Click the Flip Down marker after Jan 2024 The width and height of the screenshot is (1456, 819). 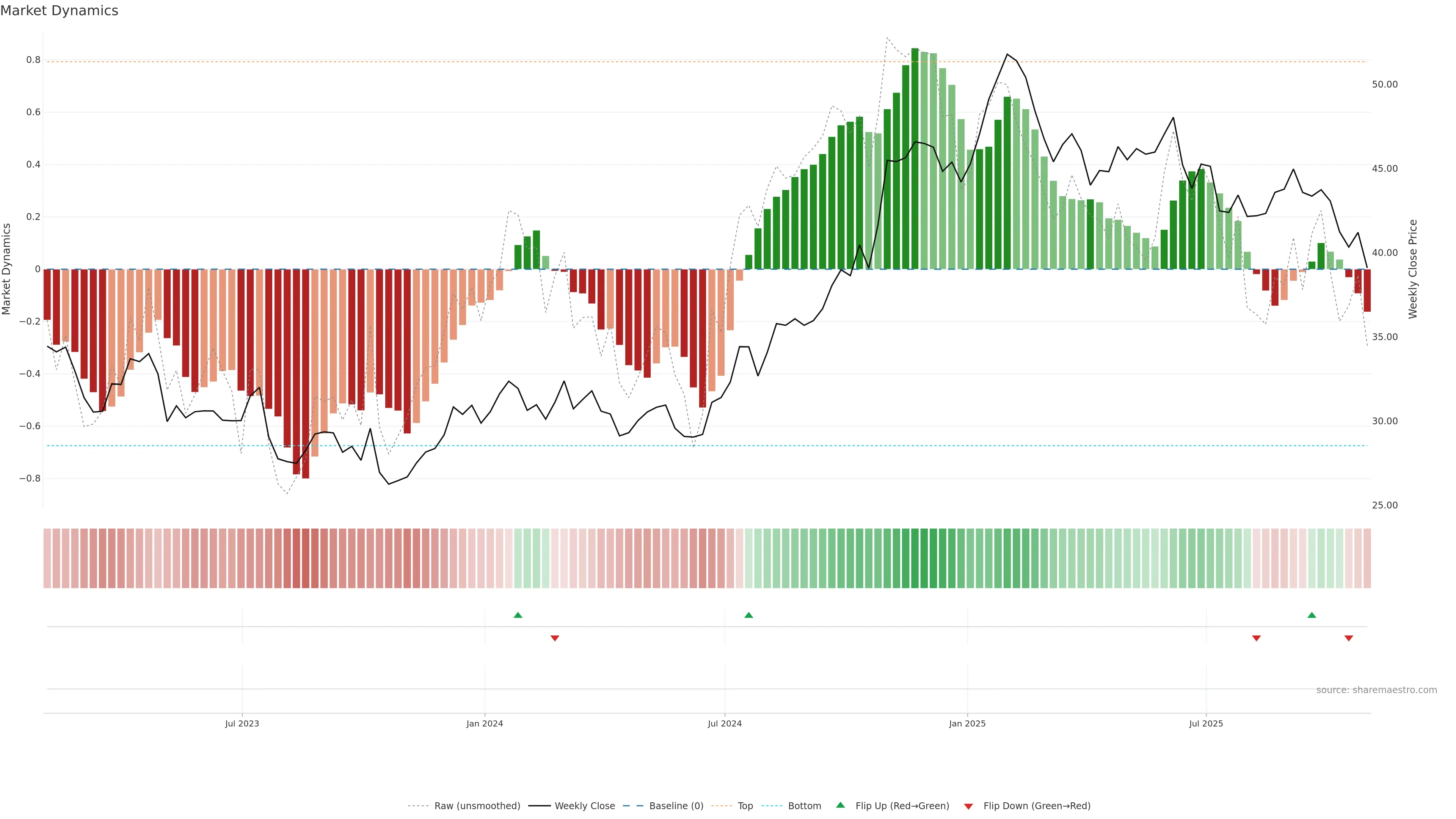click(x=554, y=638)
